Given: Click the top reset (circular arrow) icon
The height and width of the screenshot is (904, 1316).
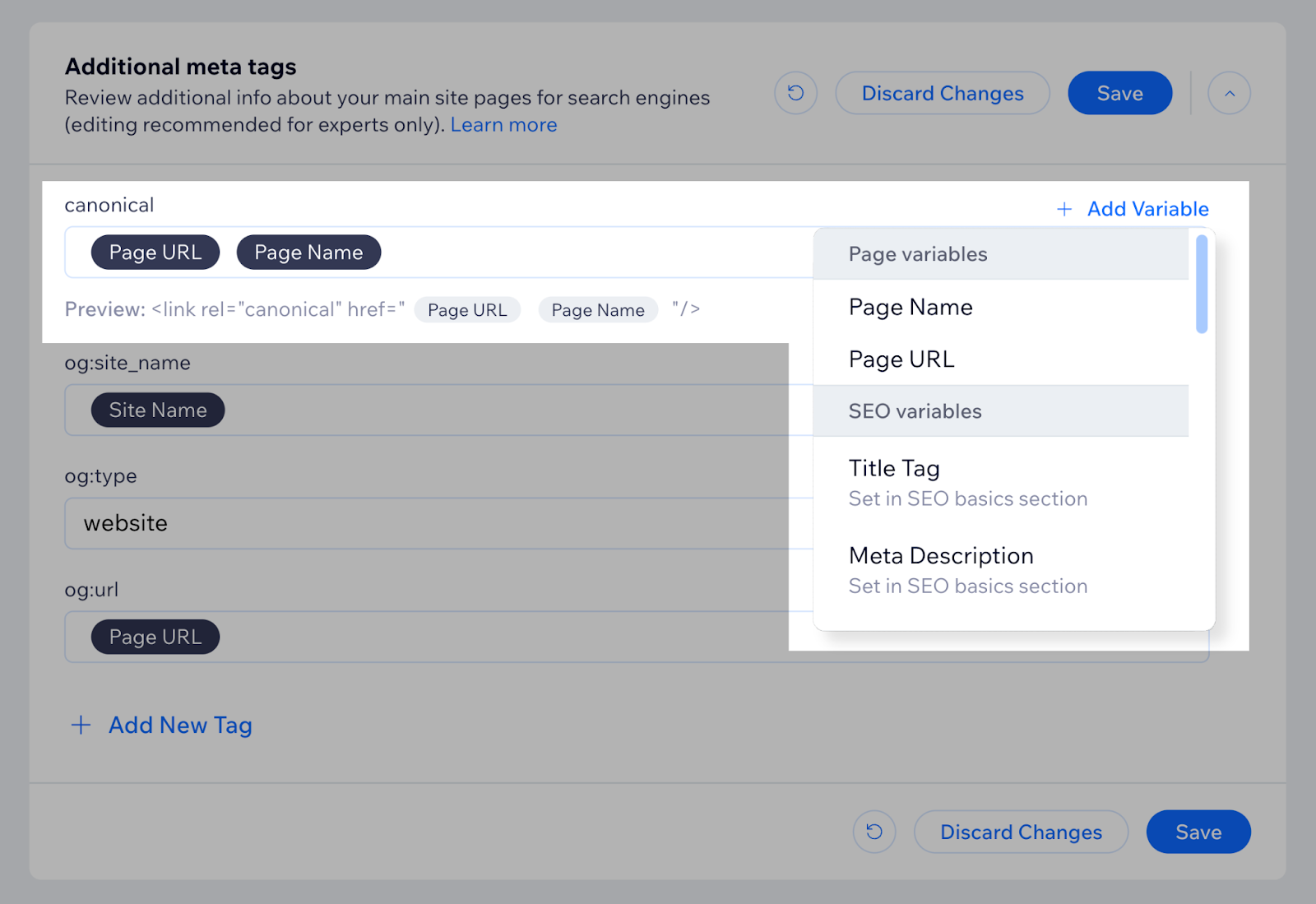Looking at the screenshot, I should click(x=795, y=93).
